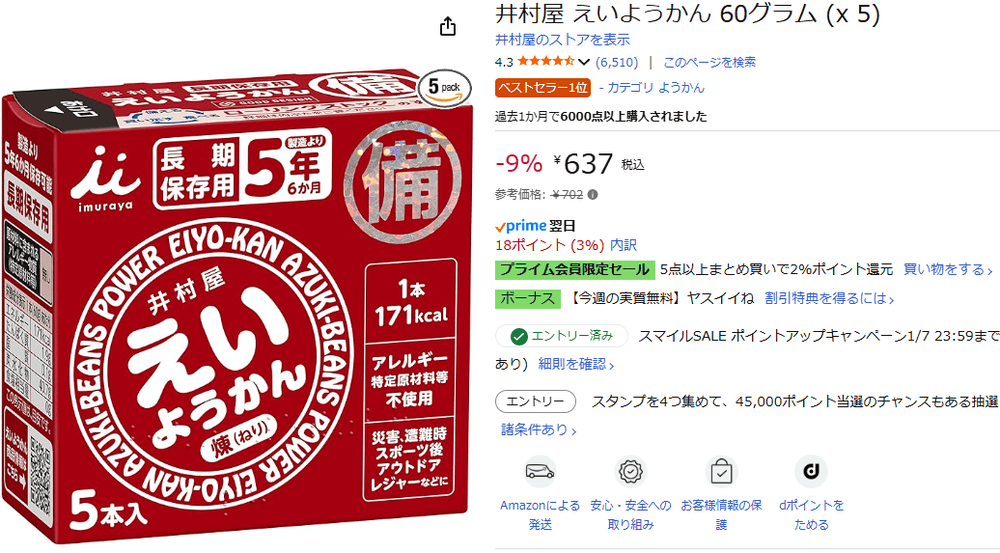This screenshot has width=1000, height=553.
Task: Expand the rating dropdown arrow beside stars
Action: [x=584, y=63]
